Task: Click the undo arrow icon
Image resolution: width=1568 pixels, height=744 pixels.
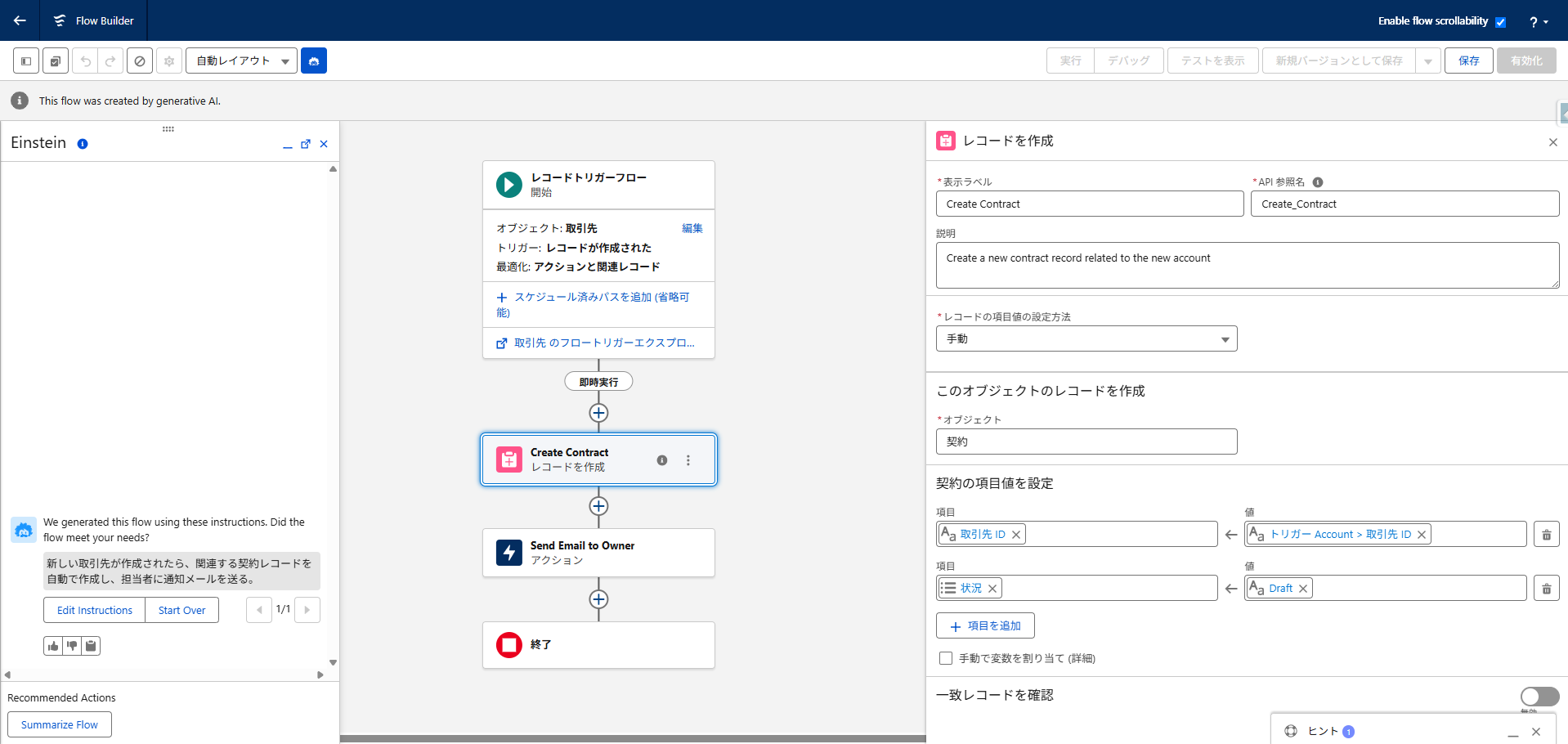Action: click(x=86, y=61)
